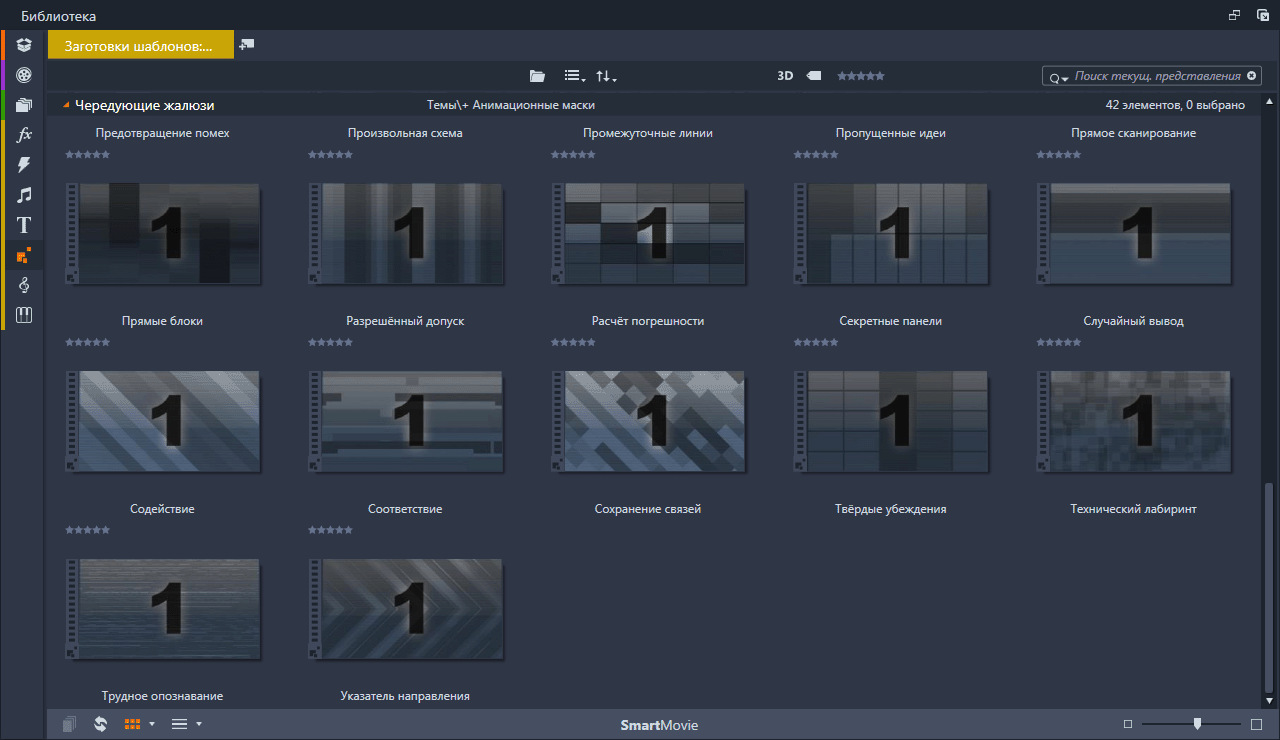Rate 'Предотвращение помех' with its stars

click(88, 155)
